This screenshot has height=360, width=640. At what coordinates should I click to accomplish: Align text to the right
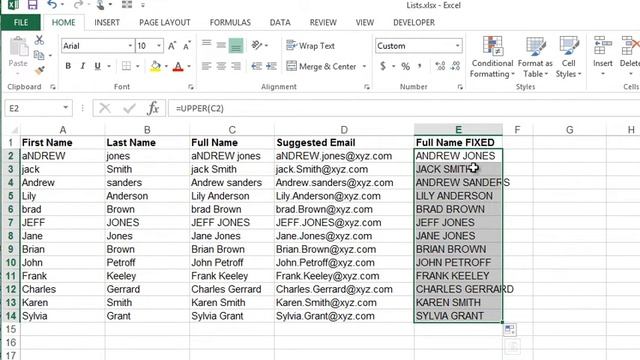click(x=236, y=66)
